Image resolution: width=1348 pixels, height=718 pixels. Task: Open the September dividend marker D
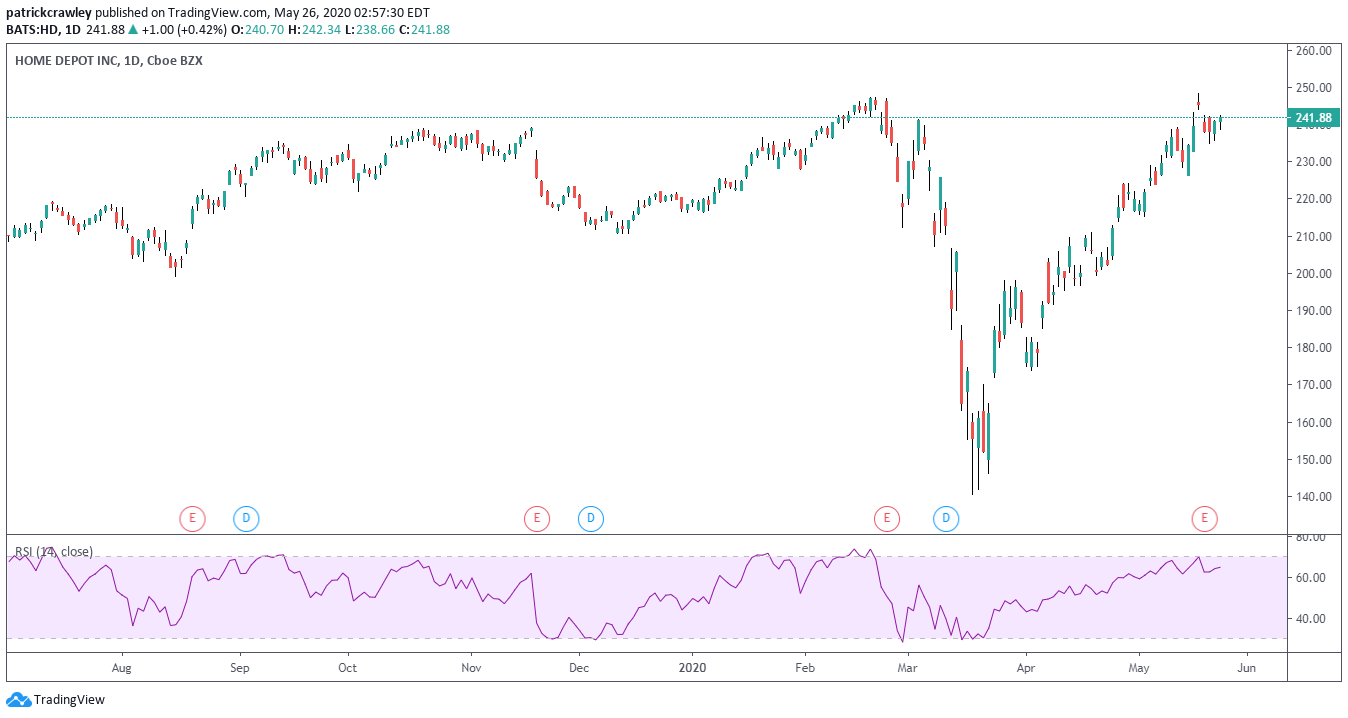[246, 518]
